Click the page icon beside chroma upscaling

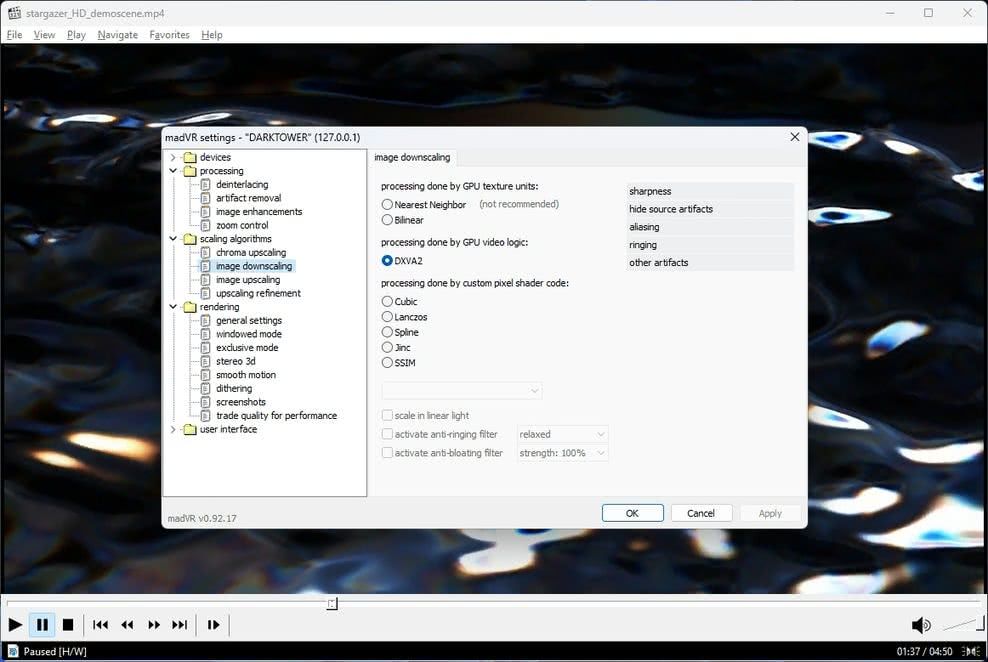(x=205, y=253)
